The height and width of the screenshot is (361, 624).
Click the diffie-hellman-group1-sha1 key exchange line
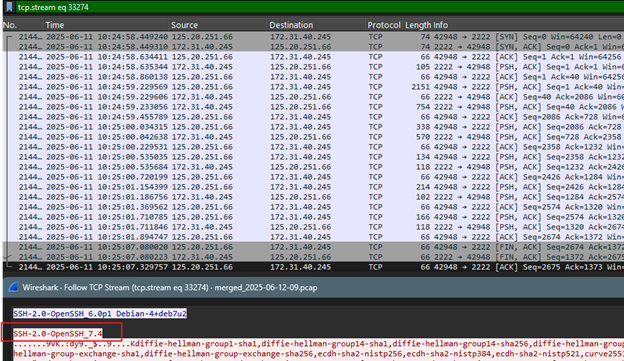point(318,343)
